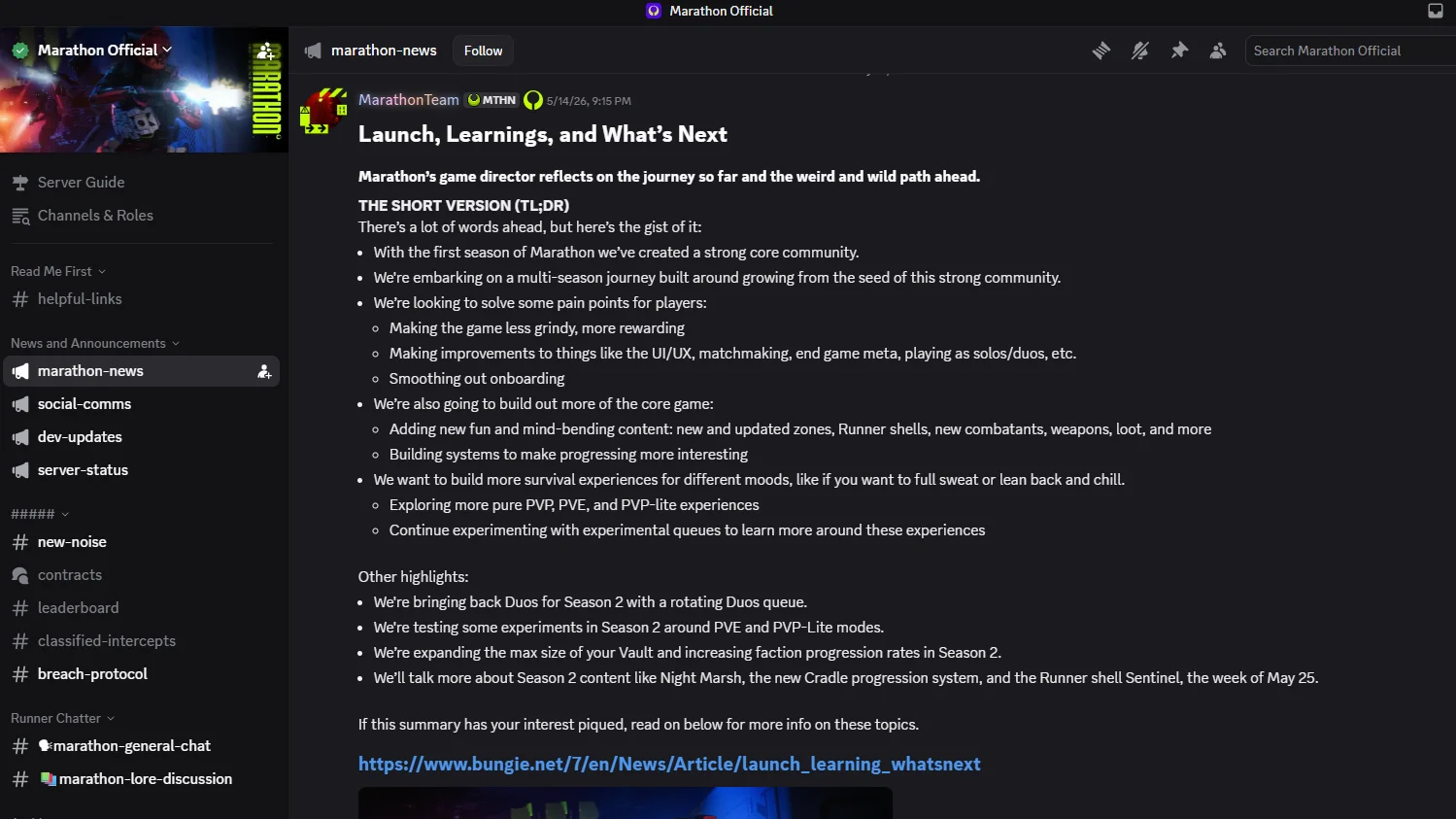Click the announcement icon in channel header
1456x819 pixels.
(x=313, y=51)
